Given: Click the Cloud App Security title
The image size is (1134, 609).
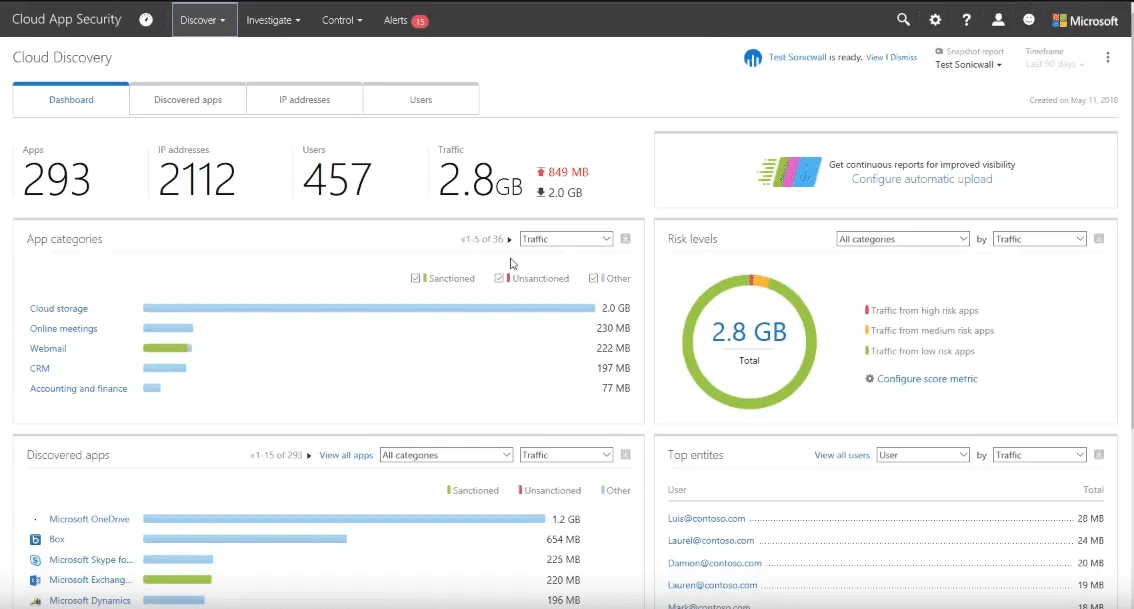Looking at the screenshot, I should (x=67, y=20).
